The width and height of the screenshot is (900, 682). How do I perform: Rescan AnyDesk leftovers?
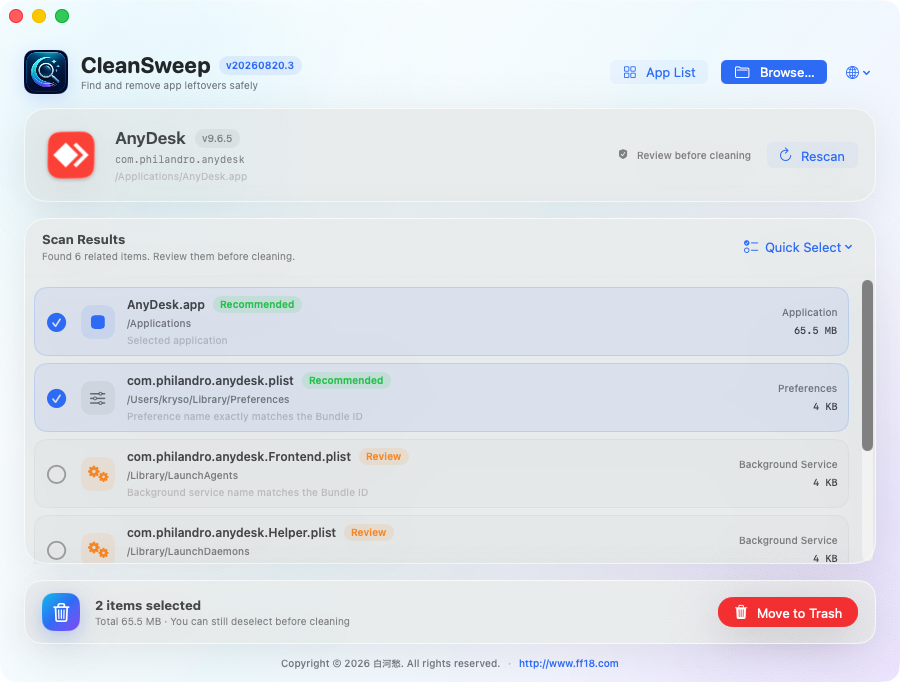click(812, 156)
